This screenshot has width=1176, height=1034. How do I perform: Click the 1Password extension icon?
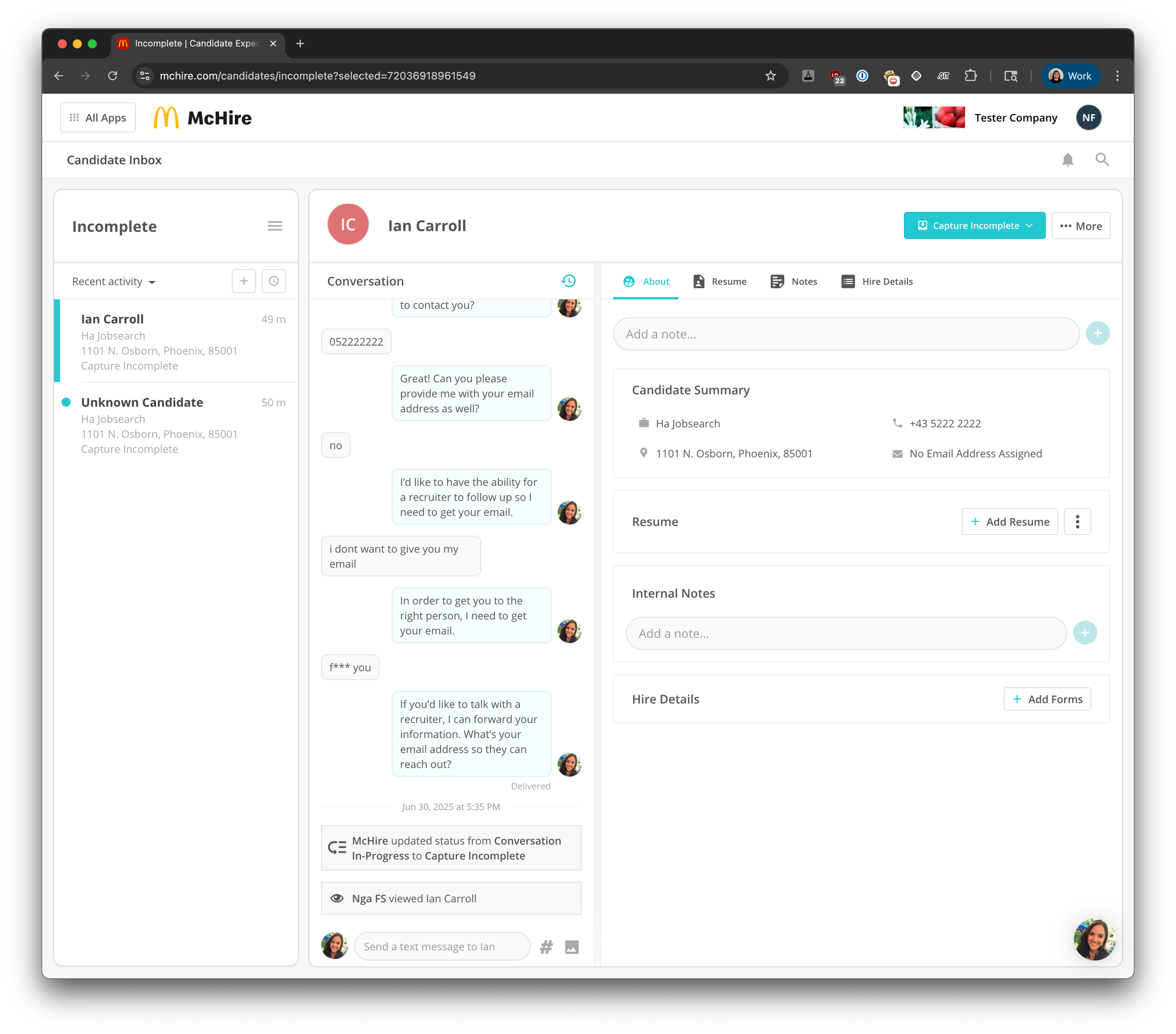[x=862, y=75]
